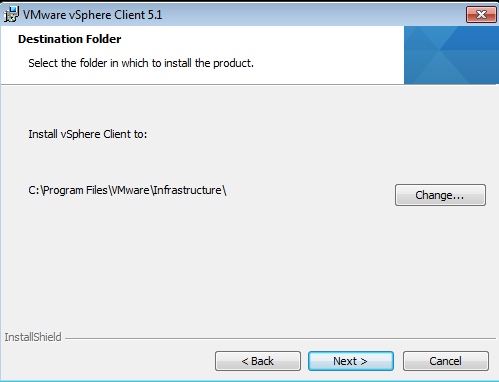Click the empty gray area below the install path
Screen dimensions: 499x382
pyautogui.click(x=200, y=267)
